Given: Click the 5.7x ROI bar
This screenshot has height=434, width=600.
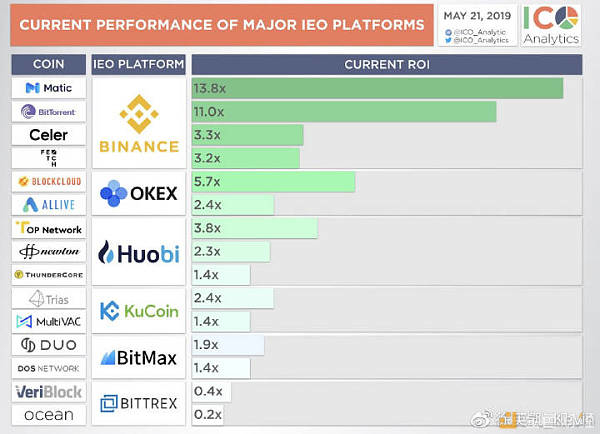Looking at the screenshot, I should point(273,182).
